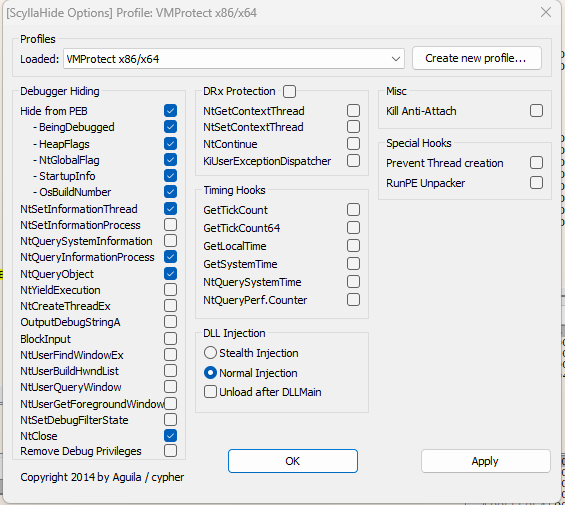Uncheck NtQueryInformationProcess checkbox
The image size is (565, 505).
tap(170, 257)
